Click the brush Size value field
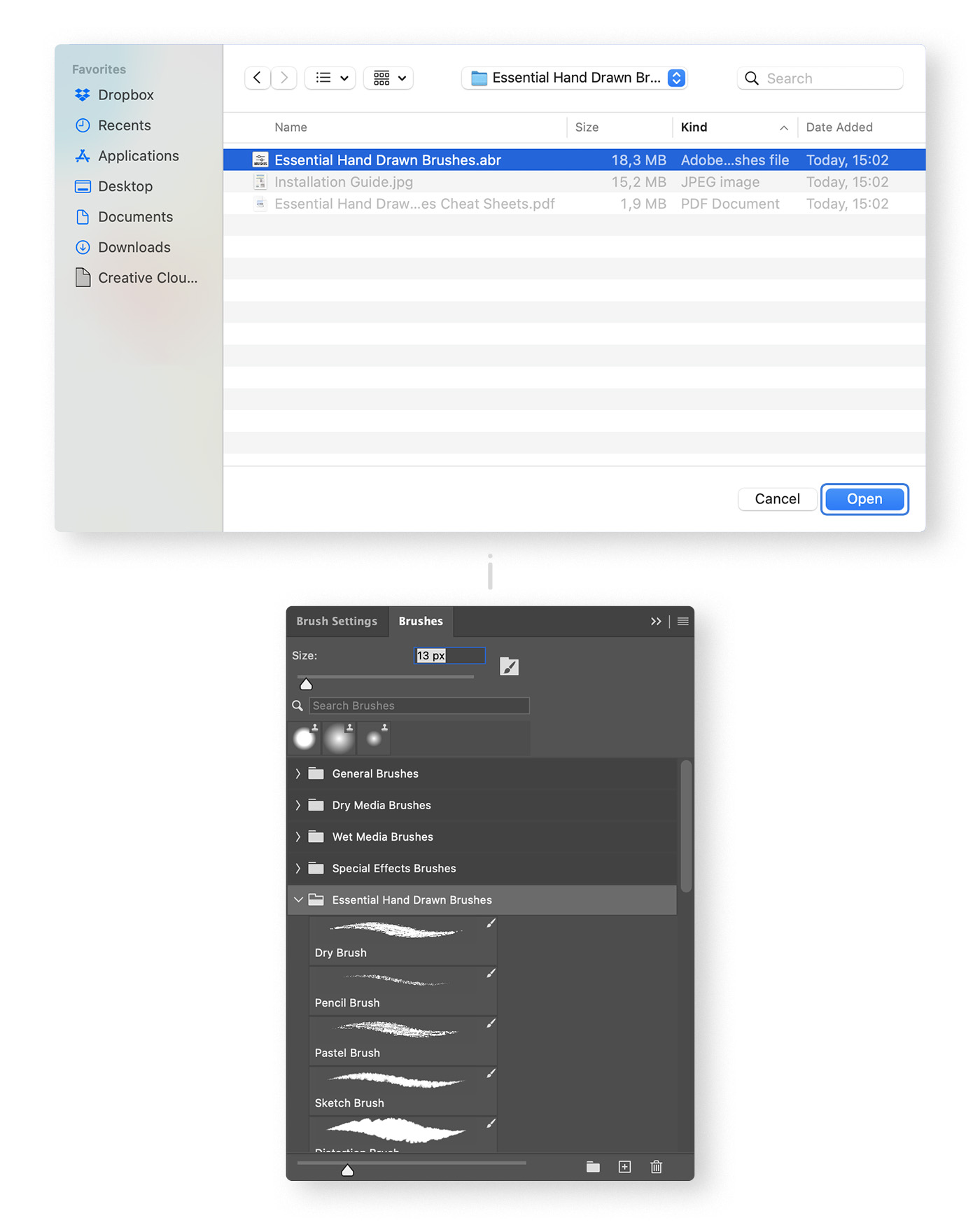The width and height of the screenshot is (980, 1225). point(450,656)
